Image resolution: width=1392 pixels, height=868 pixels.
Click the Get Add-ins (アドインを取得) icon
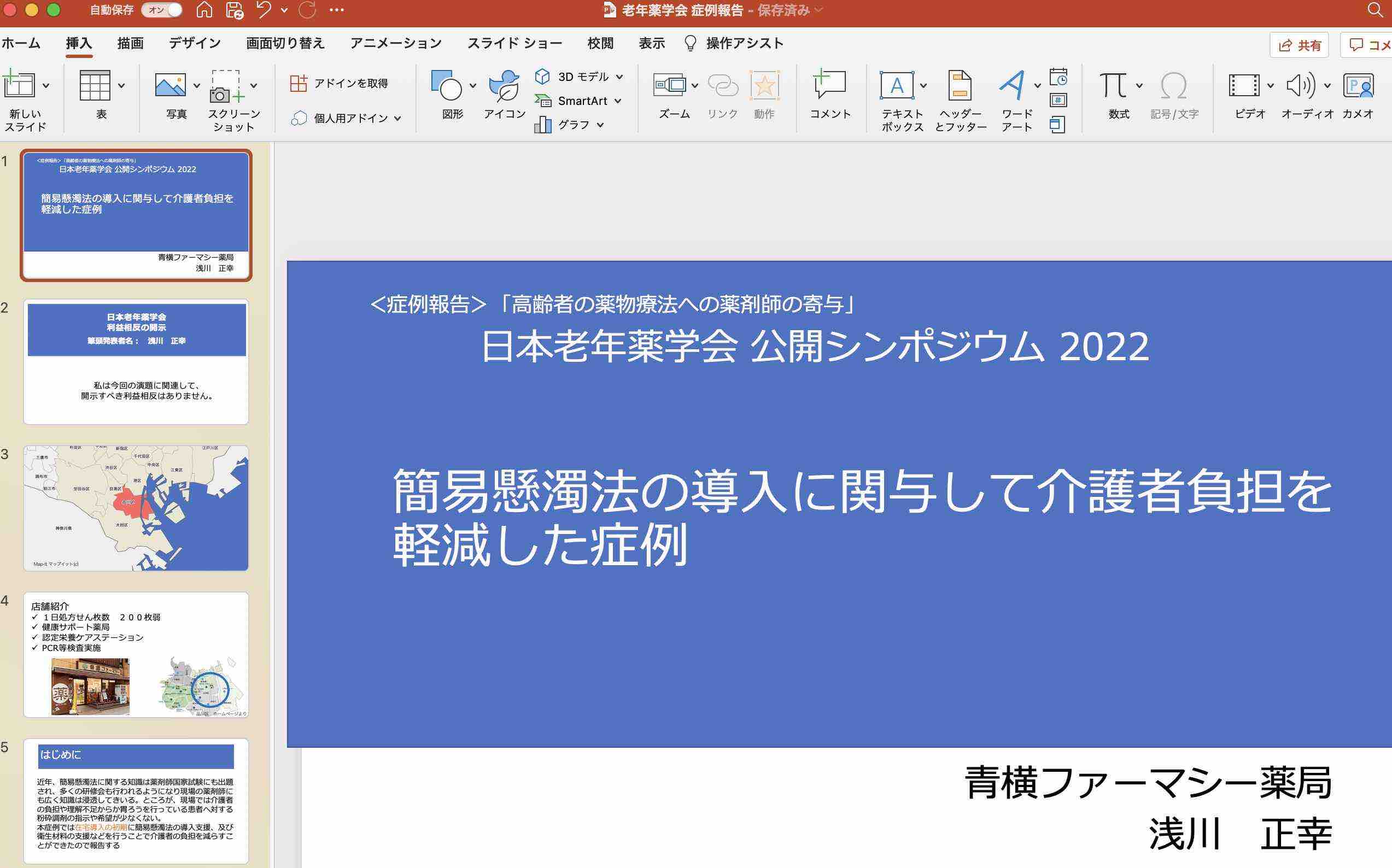point(298,83)
